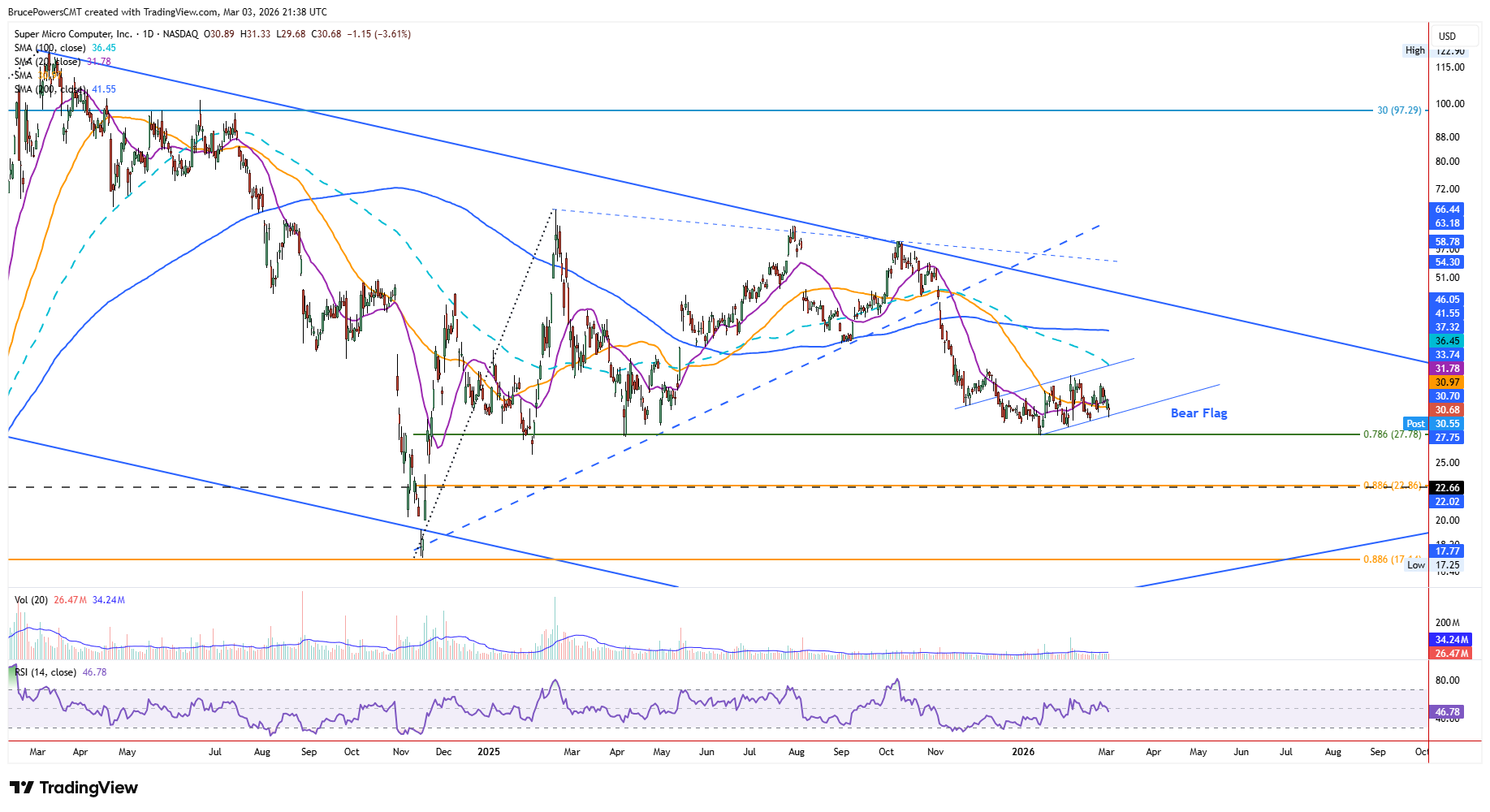Click the TradingView logo at bottom left
This screenshot has width=1490, height=812.
point(74,788)
